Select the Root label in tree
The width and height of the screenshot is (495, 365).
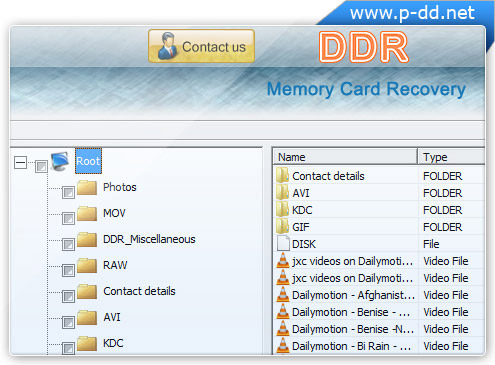[x=88, y=161]
